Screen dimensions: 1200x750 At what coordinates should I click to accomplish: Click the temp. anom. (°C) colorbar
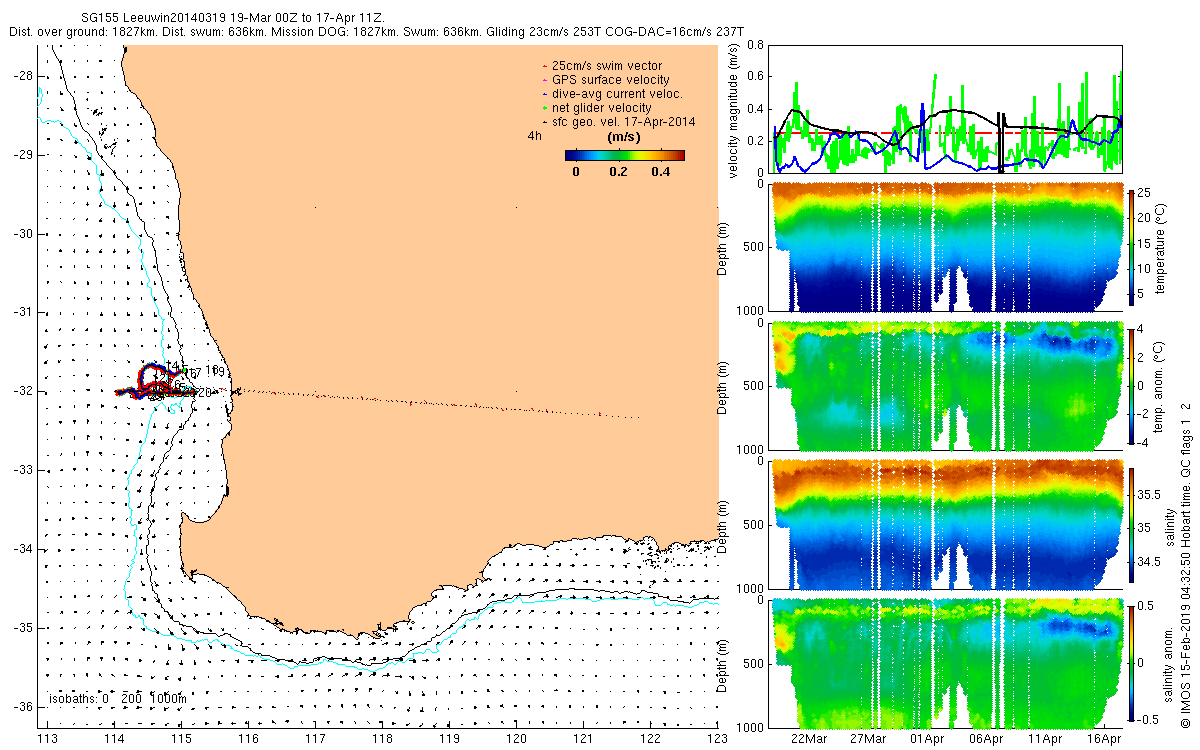(1132, 385)
